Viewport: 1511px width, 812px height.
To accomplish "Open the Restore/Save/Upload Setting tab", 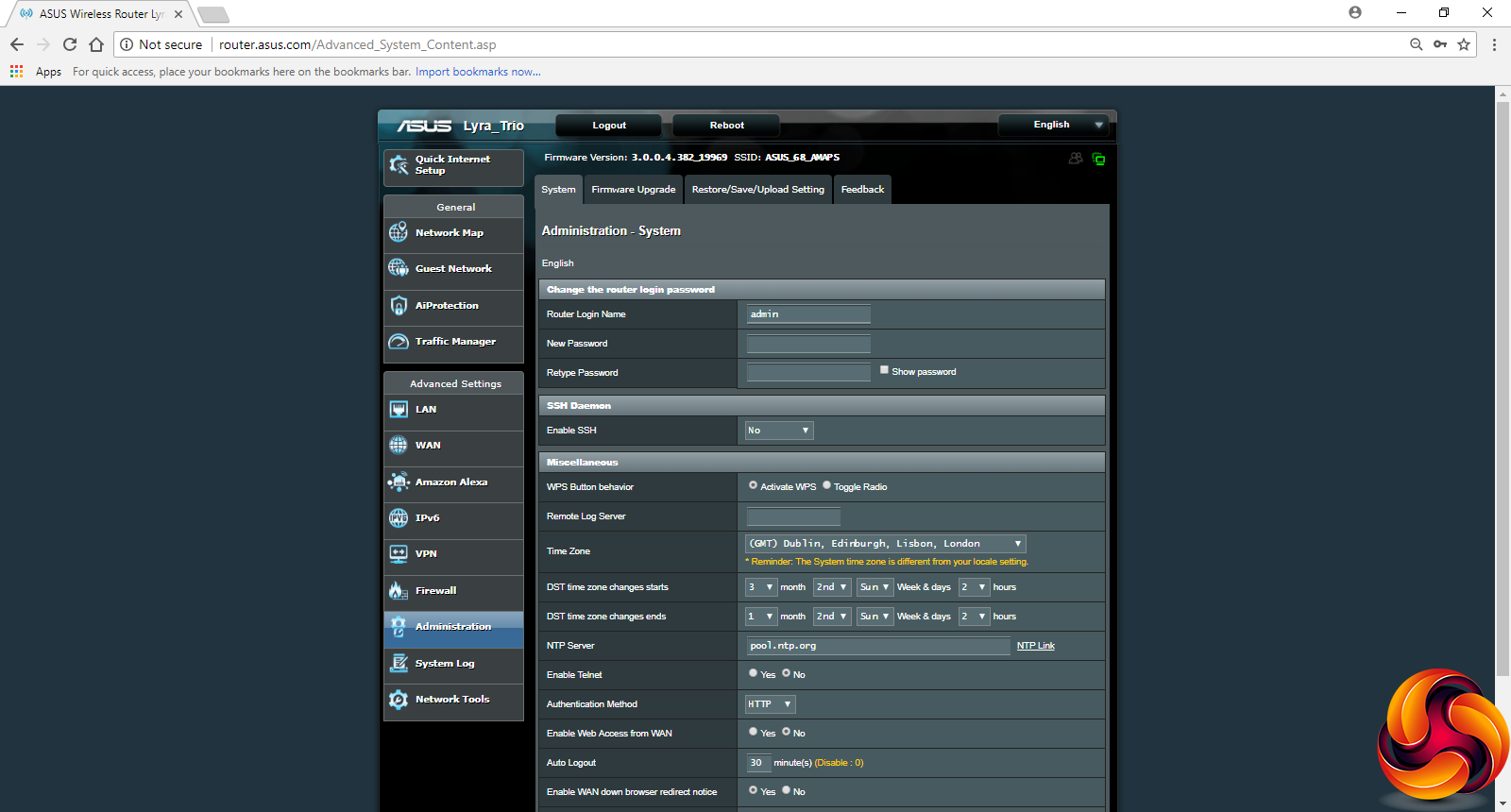I will 757,190.
